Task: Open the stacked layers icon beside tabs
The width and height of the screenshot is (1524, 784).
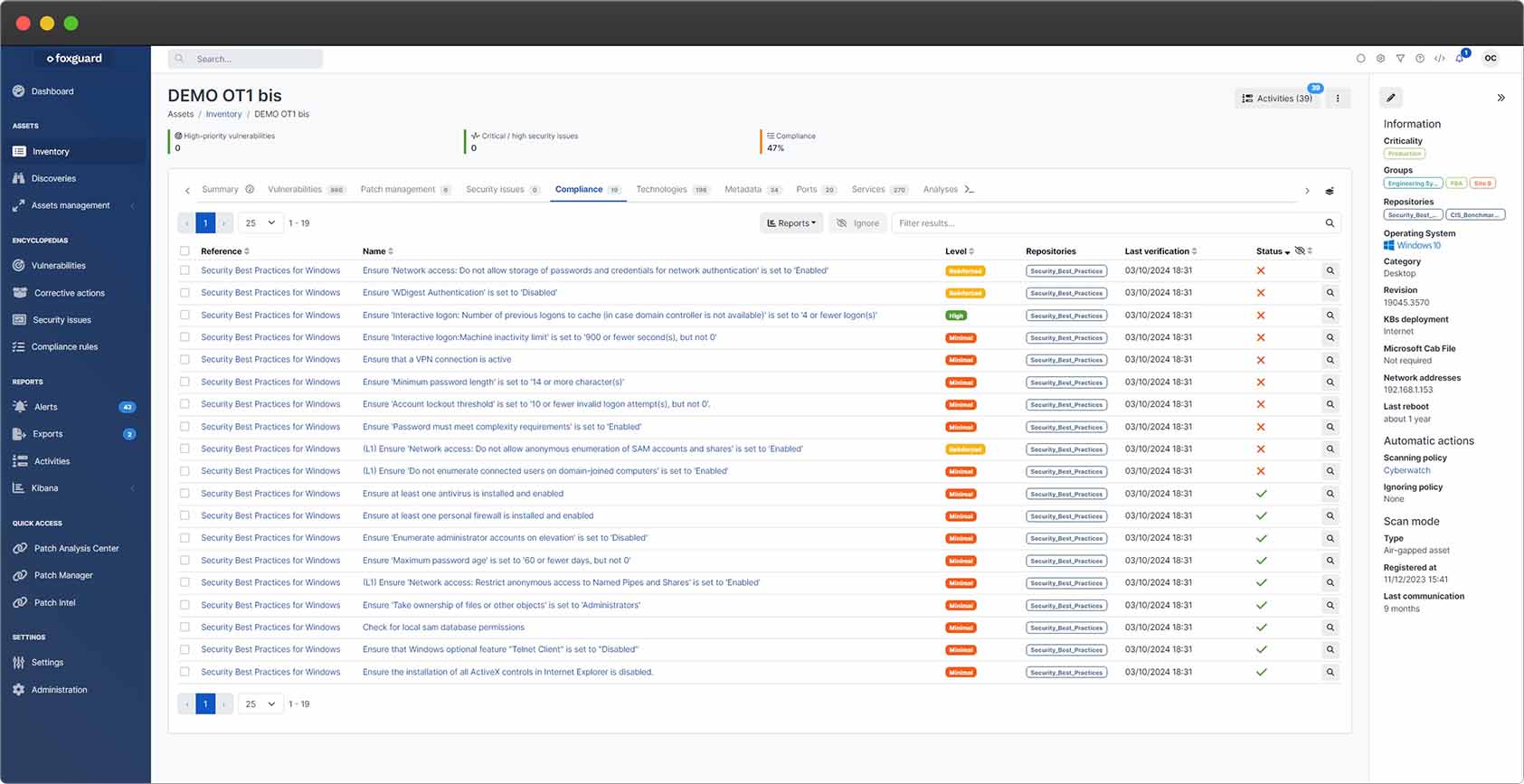Action: point(1330,191)
